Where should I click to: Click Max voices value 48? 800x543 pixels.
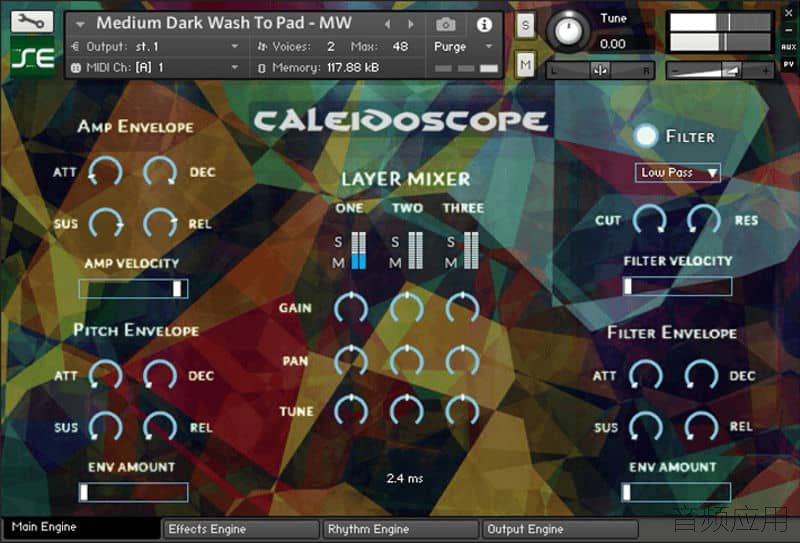[400, 46]
